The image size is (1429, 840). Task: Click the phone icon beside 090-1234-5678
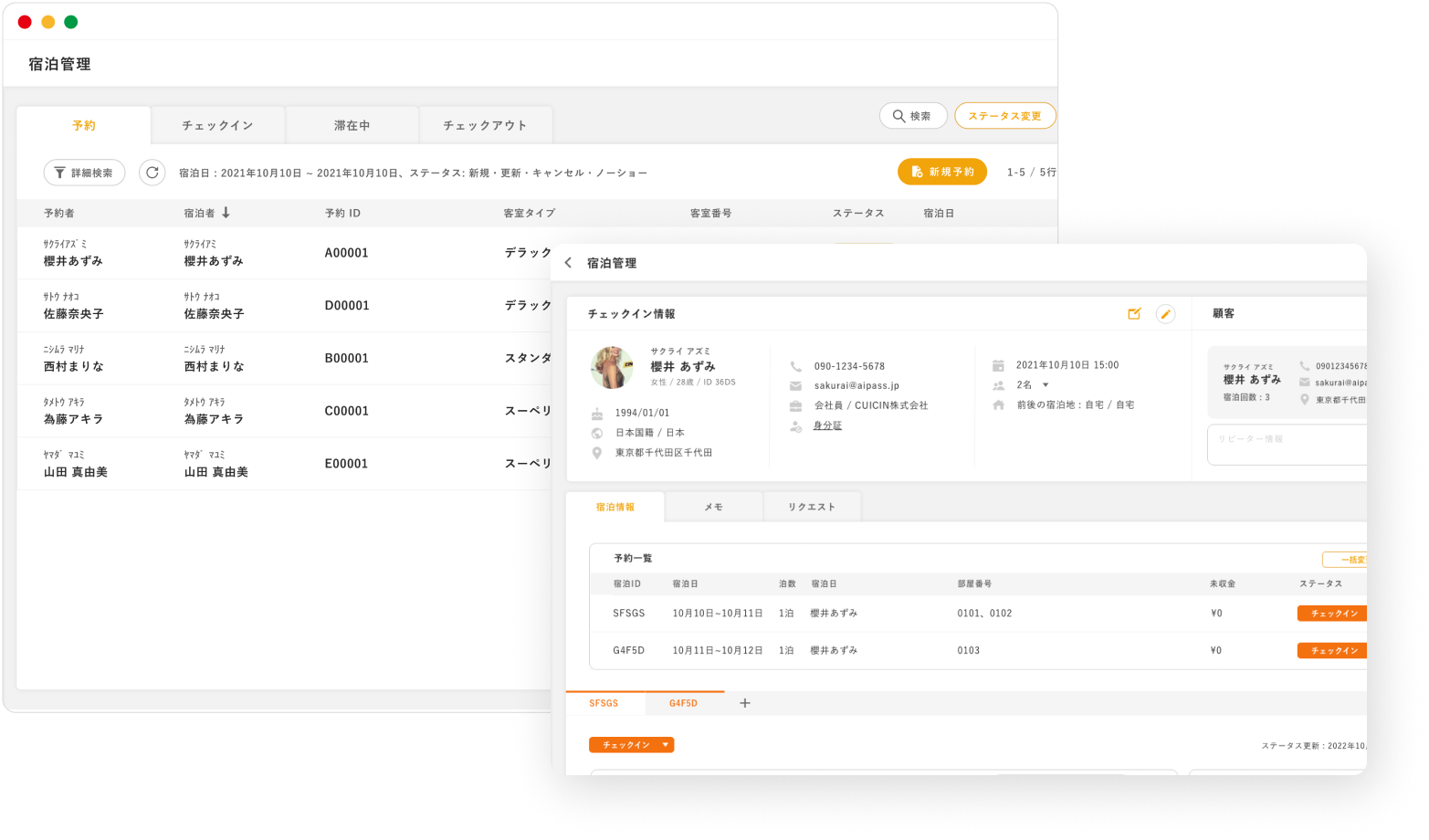(795, 364)
